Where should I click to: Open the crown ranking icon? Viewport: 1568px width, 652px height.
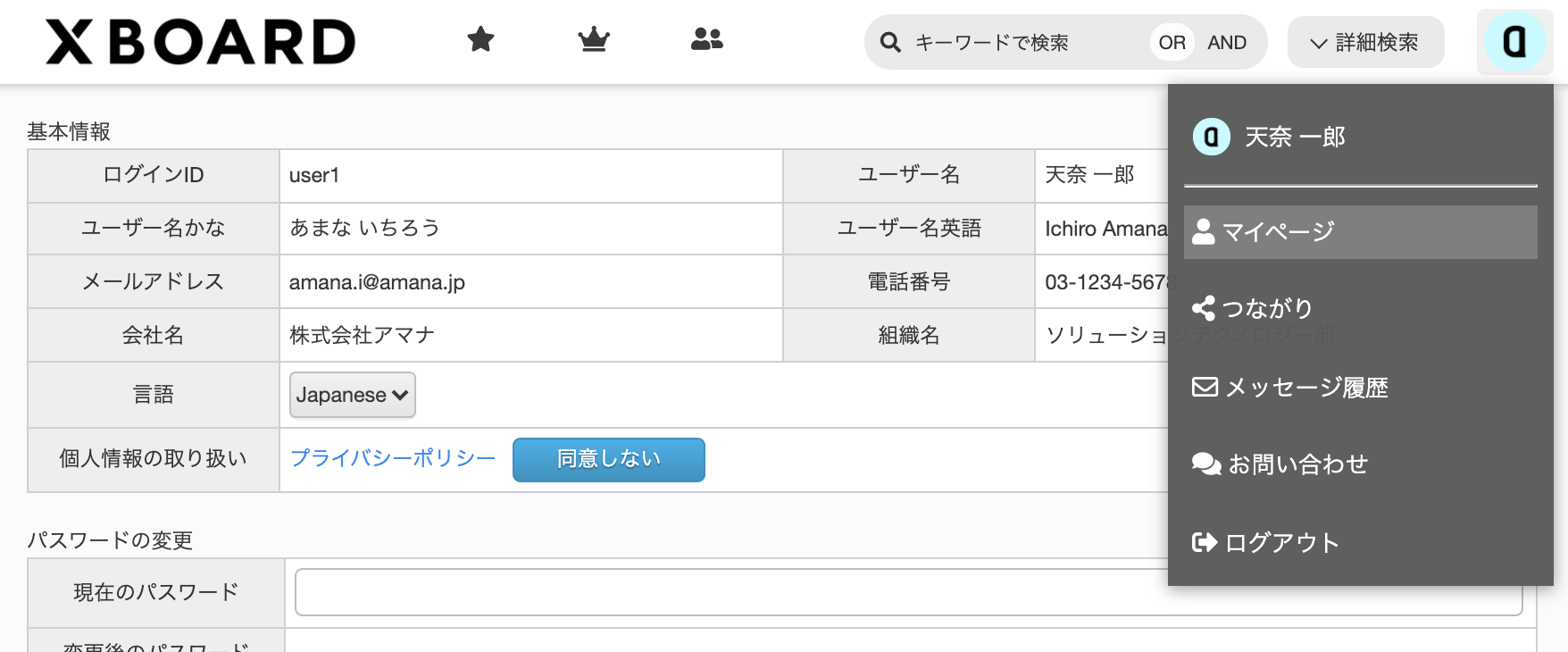point(594,39)
